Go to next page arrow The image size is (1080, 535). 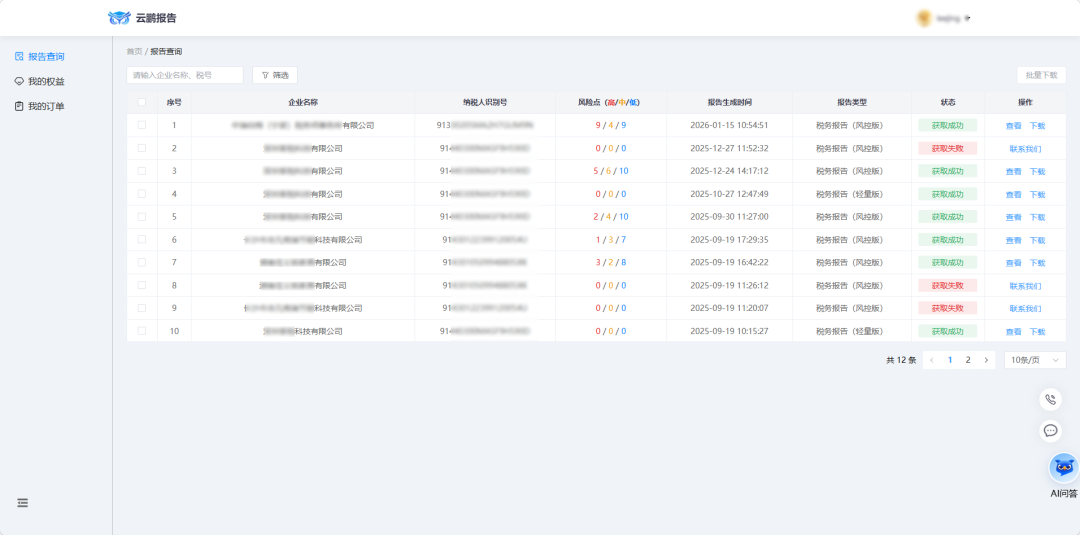[986, 360]
